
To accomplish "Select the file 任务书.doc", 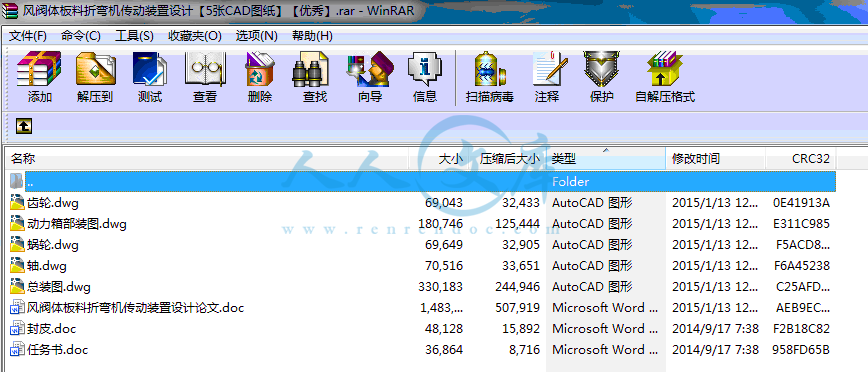I will tap(422, 350).
